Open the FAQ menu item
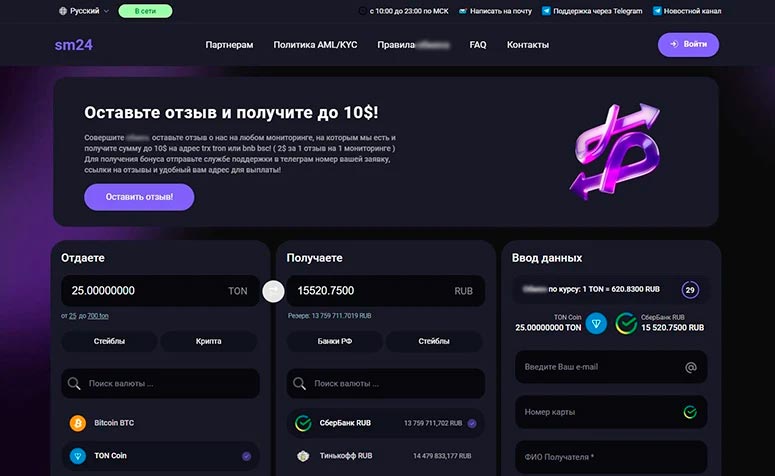The height and width of the screenshot is (476, 775). (478, 44)
